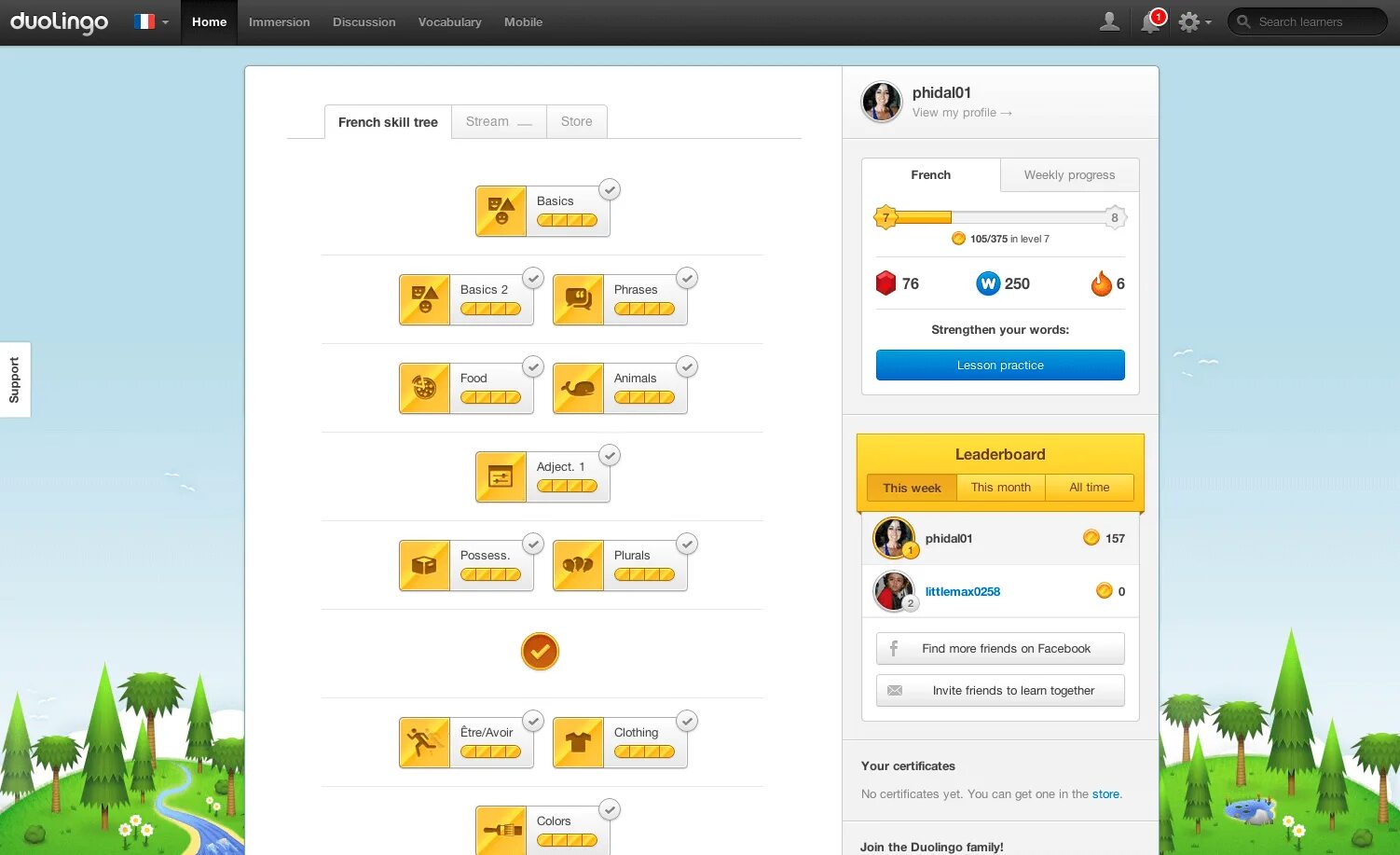Show This month leaderboard
The width and height of the screenshot is (1400, 855).
click(1000, 488)
